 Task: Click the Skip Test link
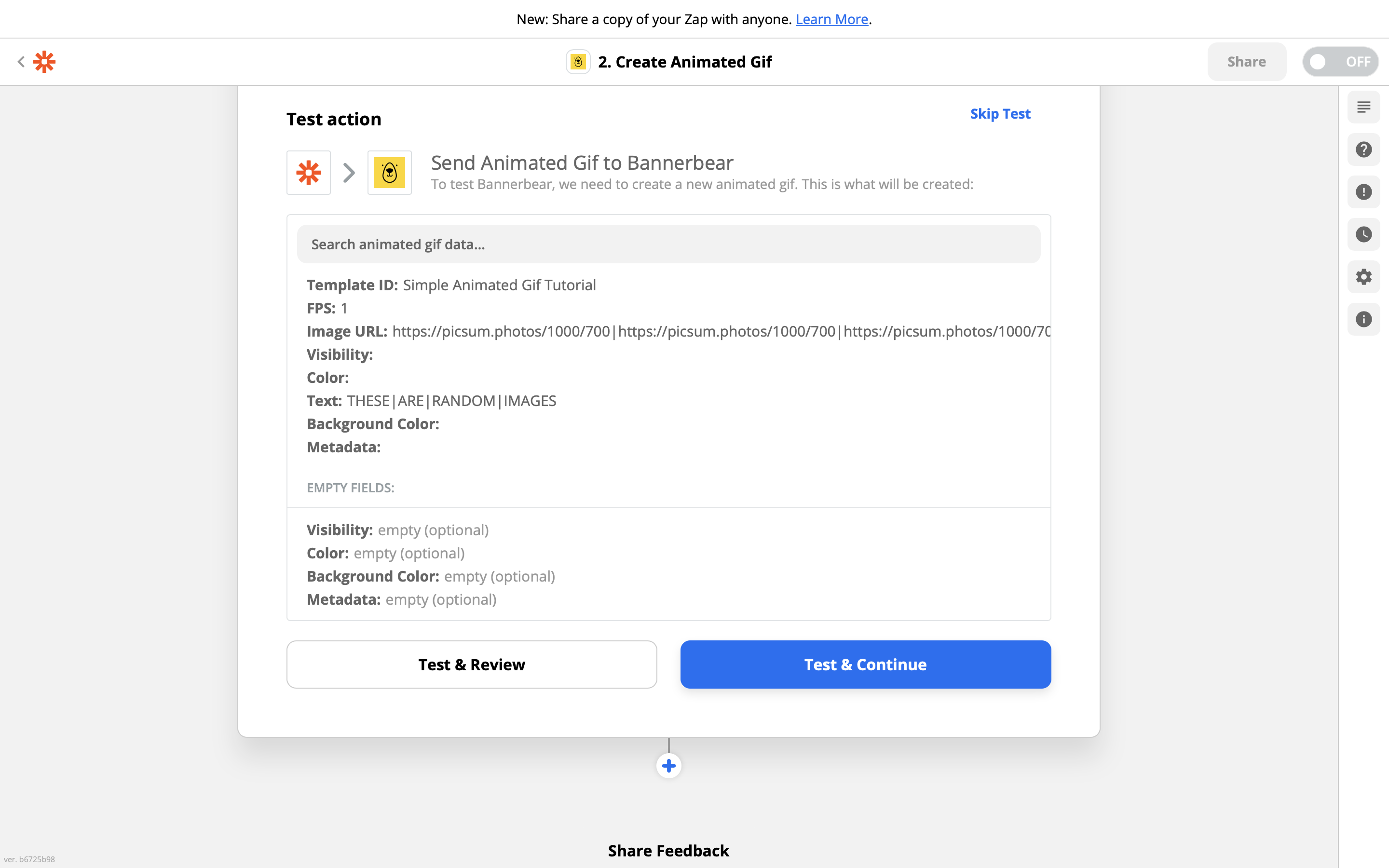pos(1000,114)
